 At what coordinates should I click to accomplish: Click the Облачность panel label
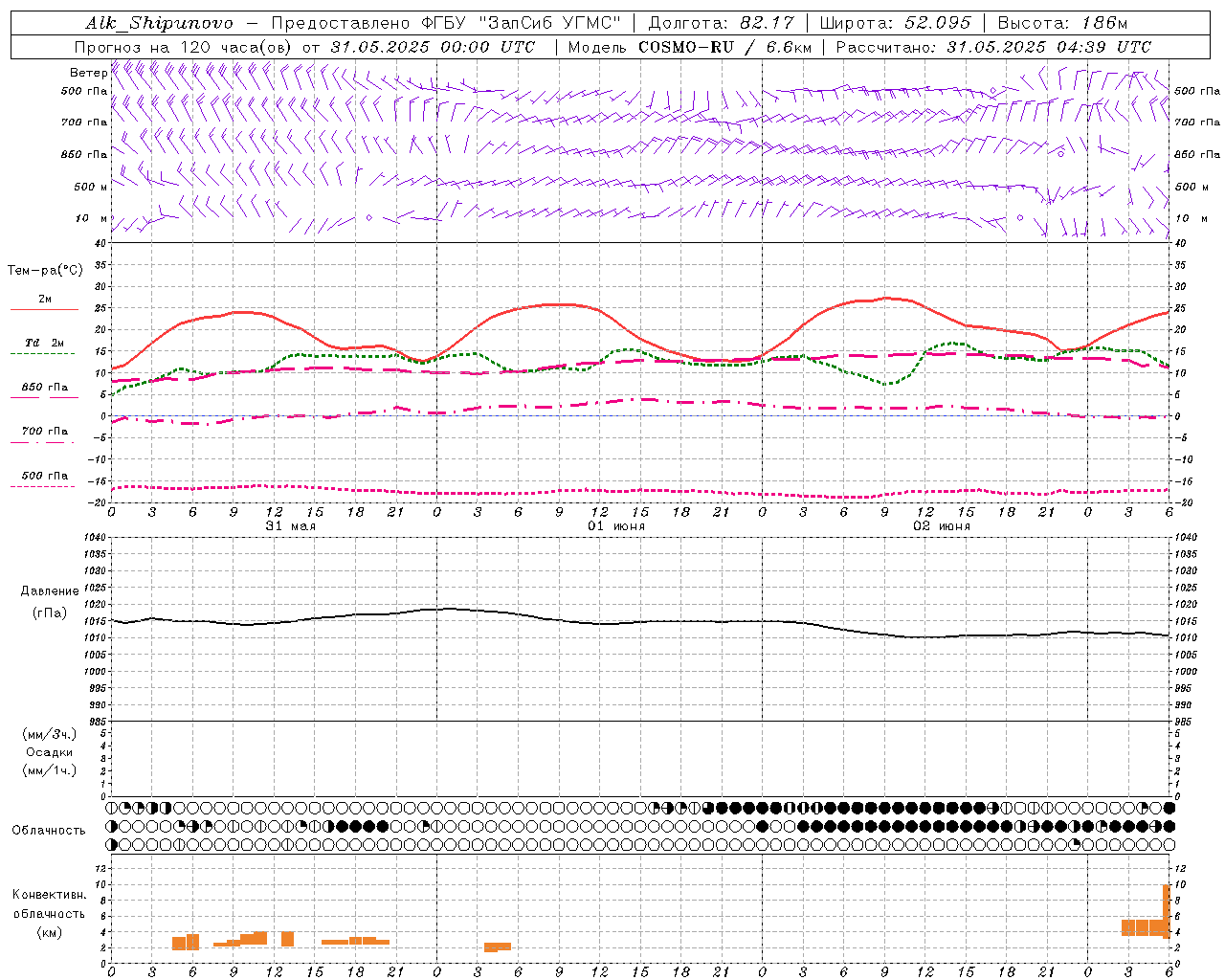pos(49,831)
